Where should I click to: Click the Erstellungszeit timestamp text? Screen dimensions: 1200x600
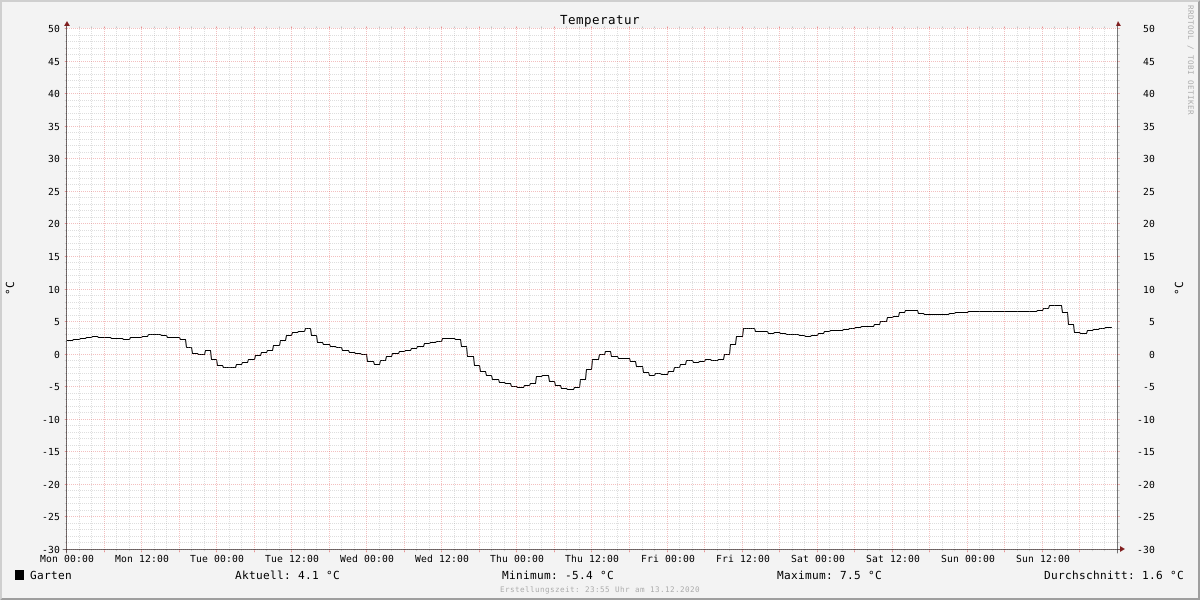[x=600, y=590]
